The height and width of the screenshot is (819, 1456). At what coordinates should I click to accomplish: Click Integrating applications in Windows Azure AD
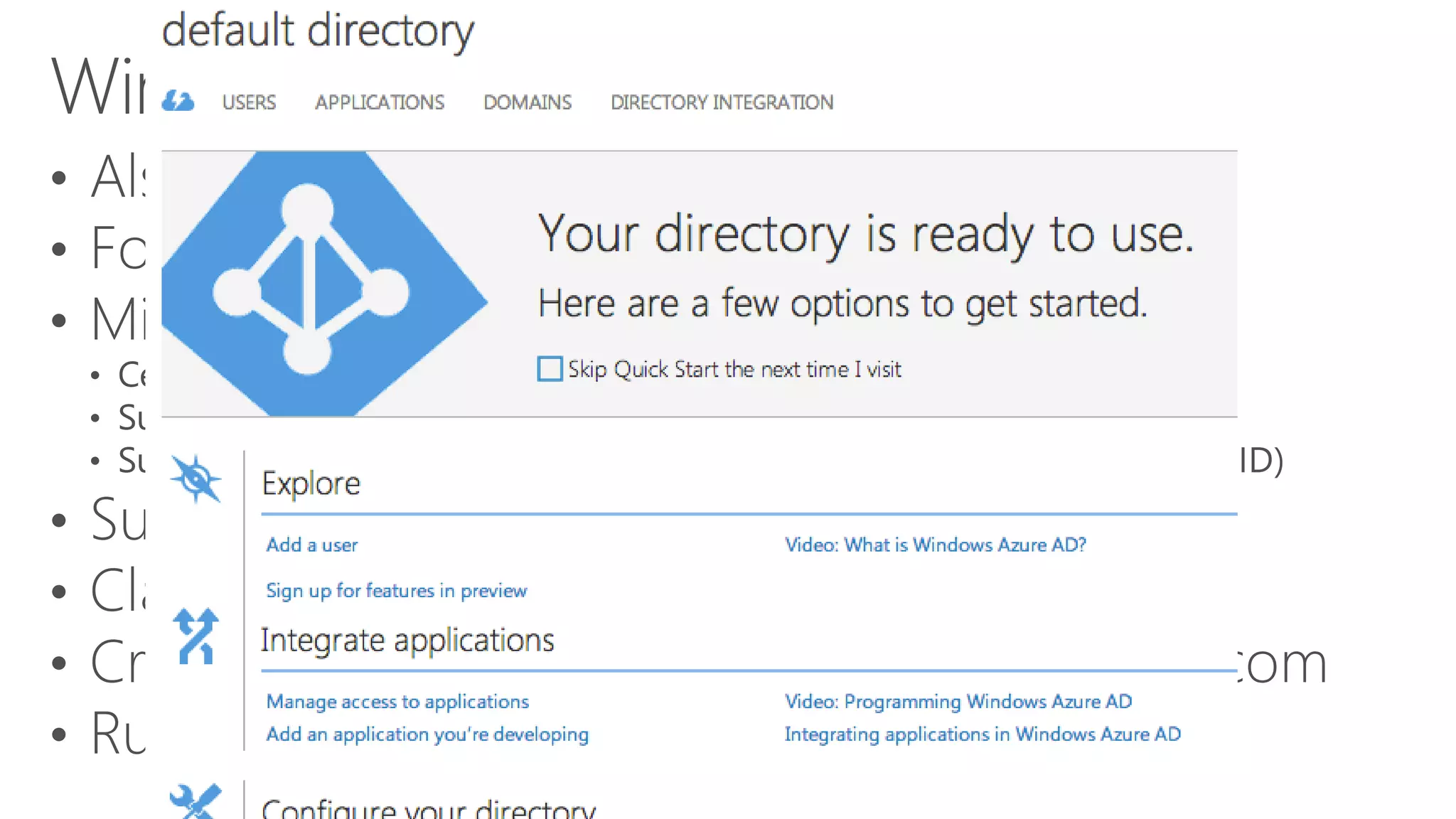click(x=983, y=734)
